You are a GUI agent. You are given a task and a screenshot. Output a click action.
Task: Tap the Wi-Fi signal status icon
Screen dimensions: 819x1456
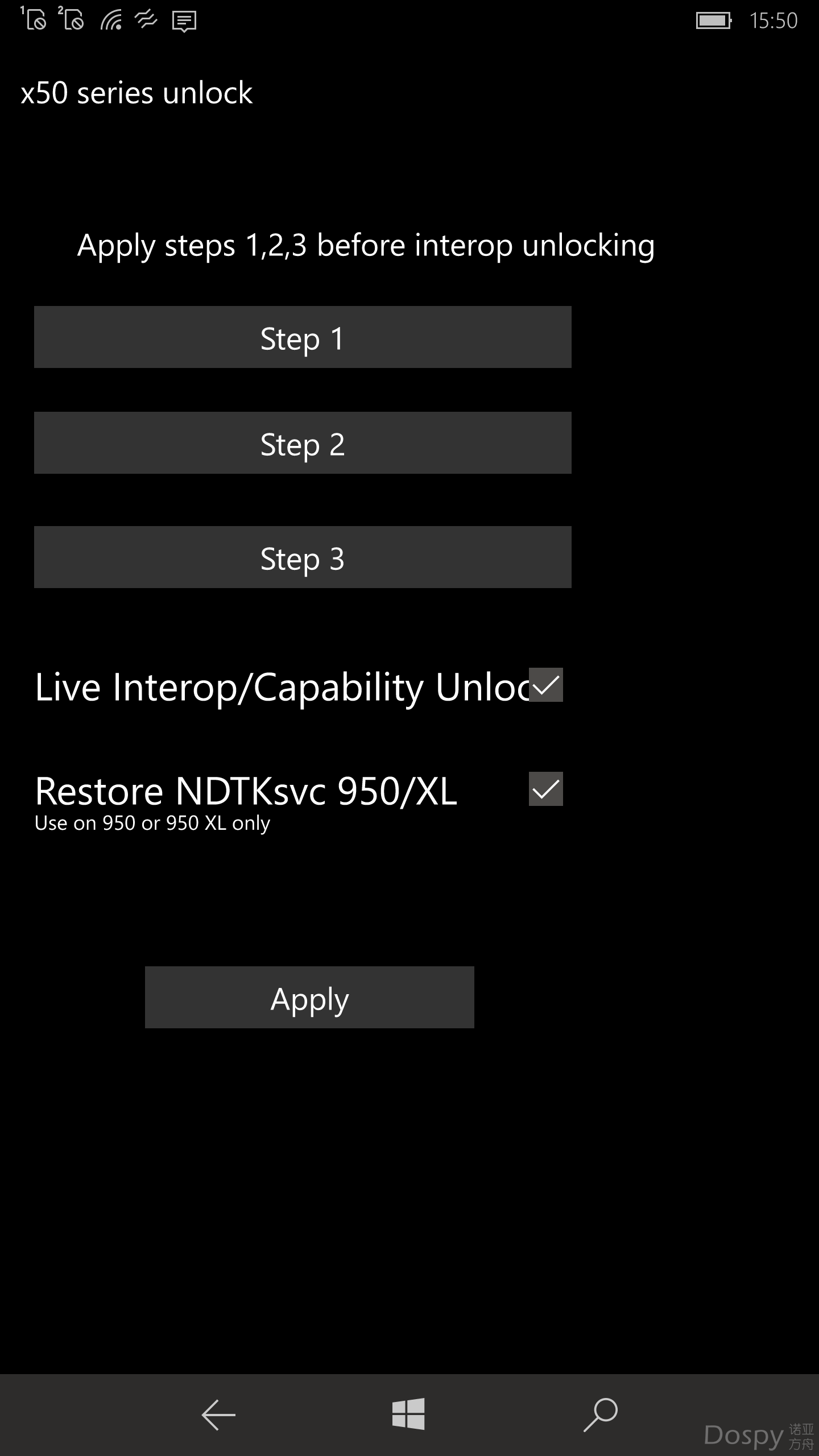pos(111,20)
